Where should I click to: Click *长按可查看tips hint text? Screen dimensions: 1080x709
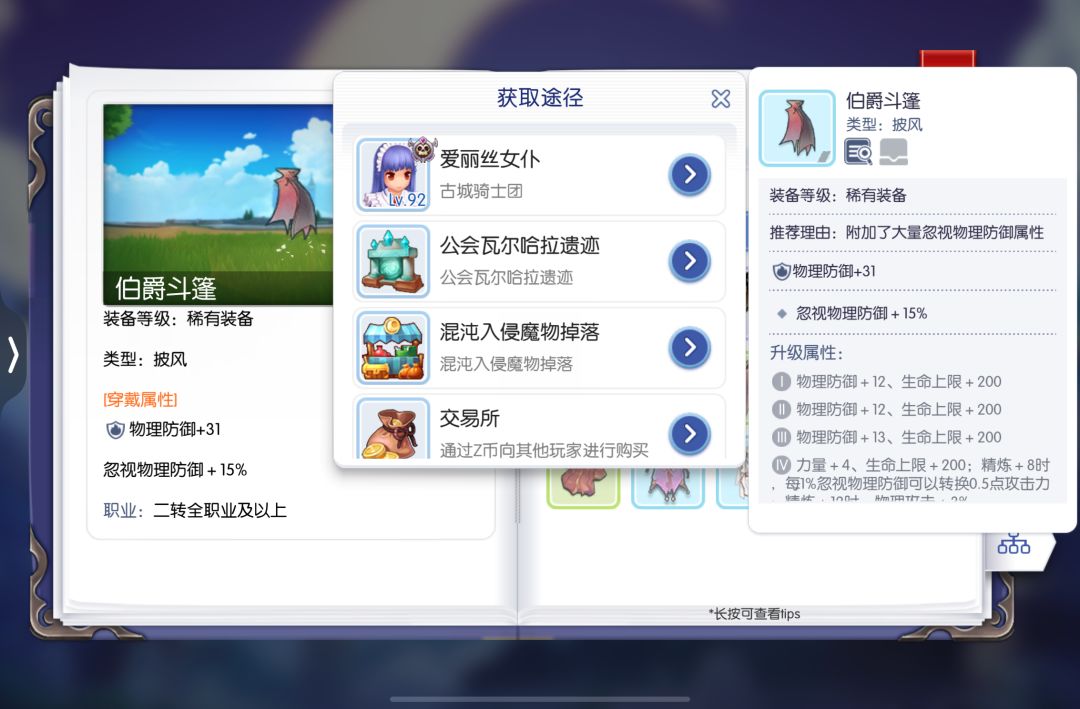(754, 614)
